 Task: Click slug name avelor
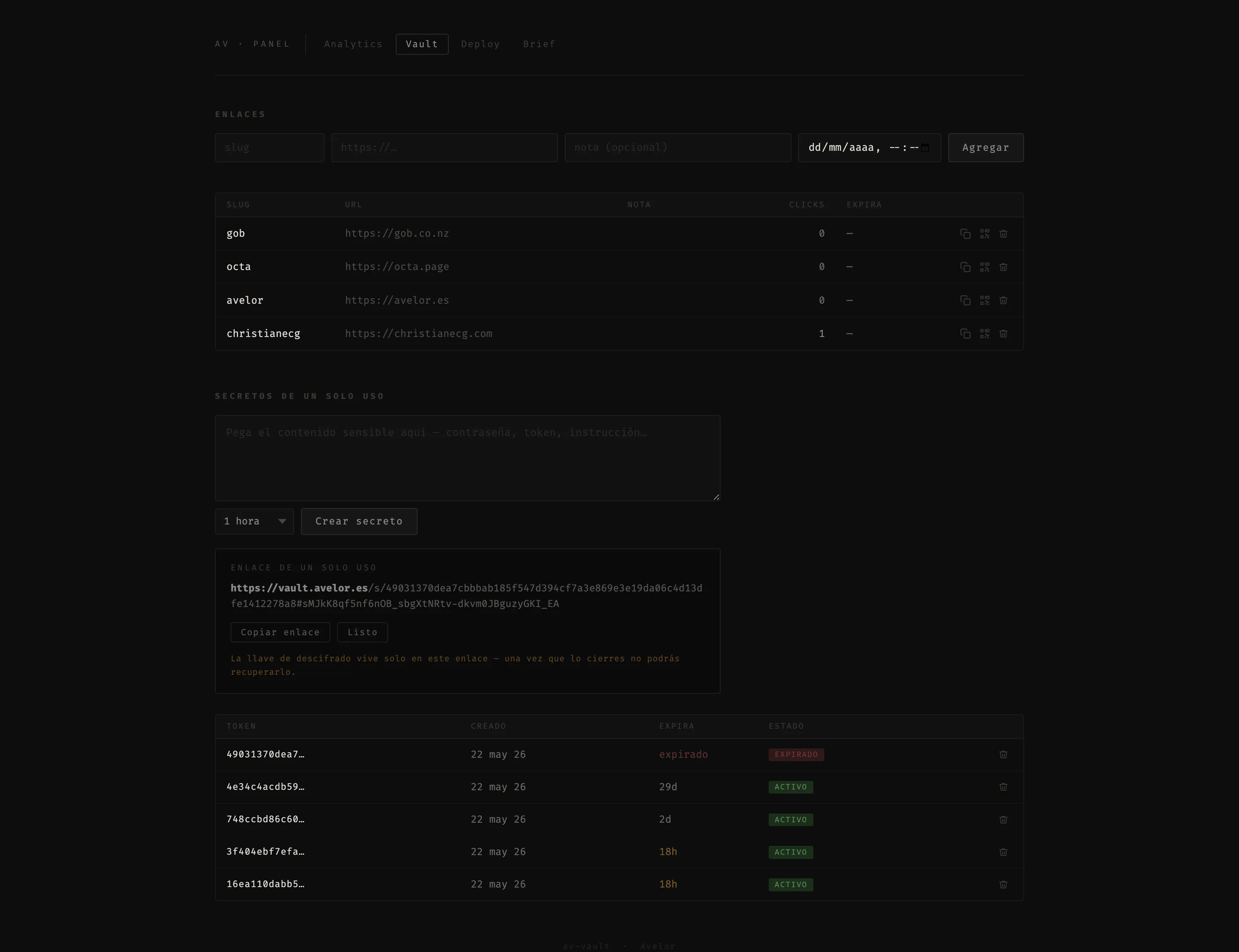click(x=245, y=300)
